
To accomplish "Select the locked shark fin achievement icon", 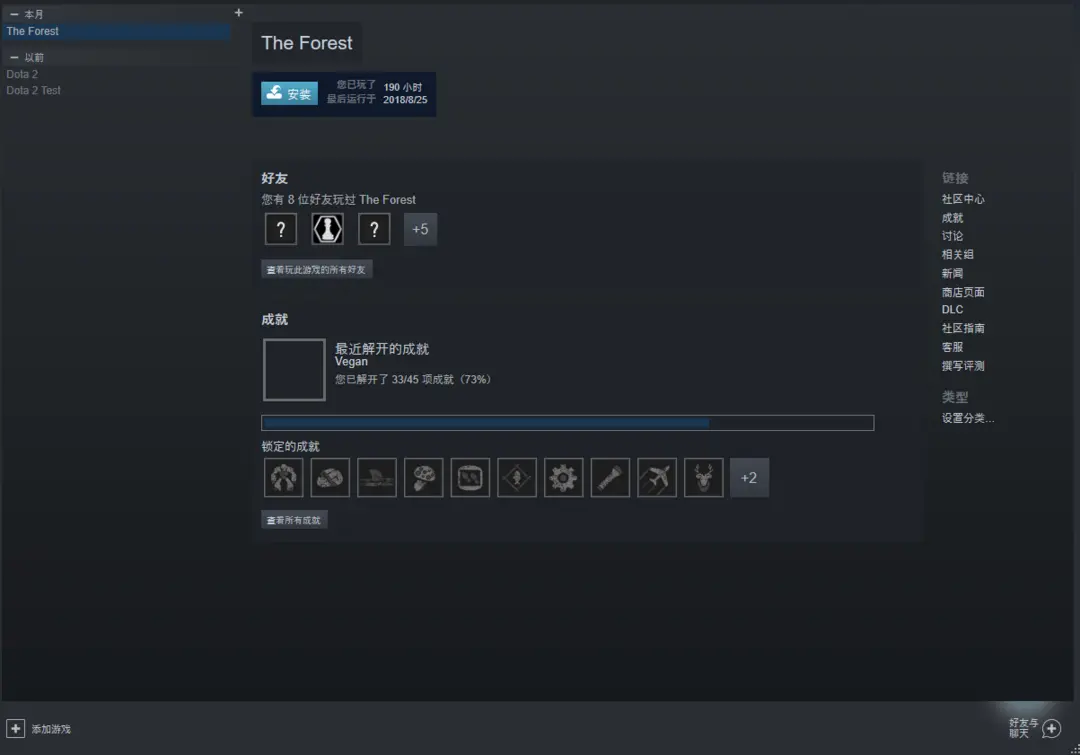I will click(x=377, y=477).
